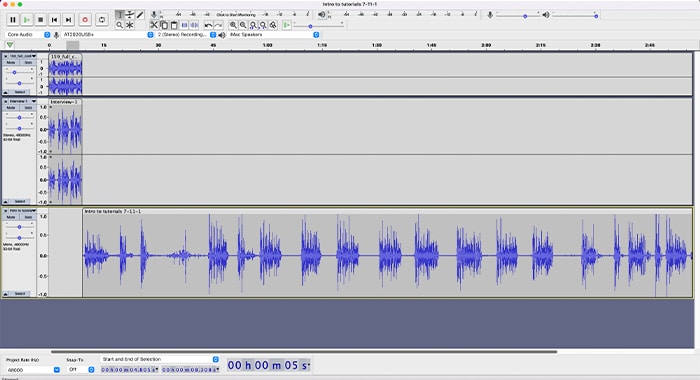Image resolution: width=700 pixels, height=380 pixels.
Task: Adjust the playback speed slider
Action: point(318,25)
